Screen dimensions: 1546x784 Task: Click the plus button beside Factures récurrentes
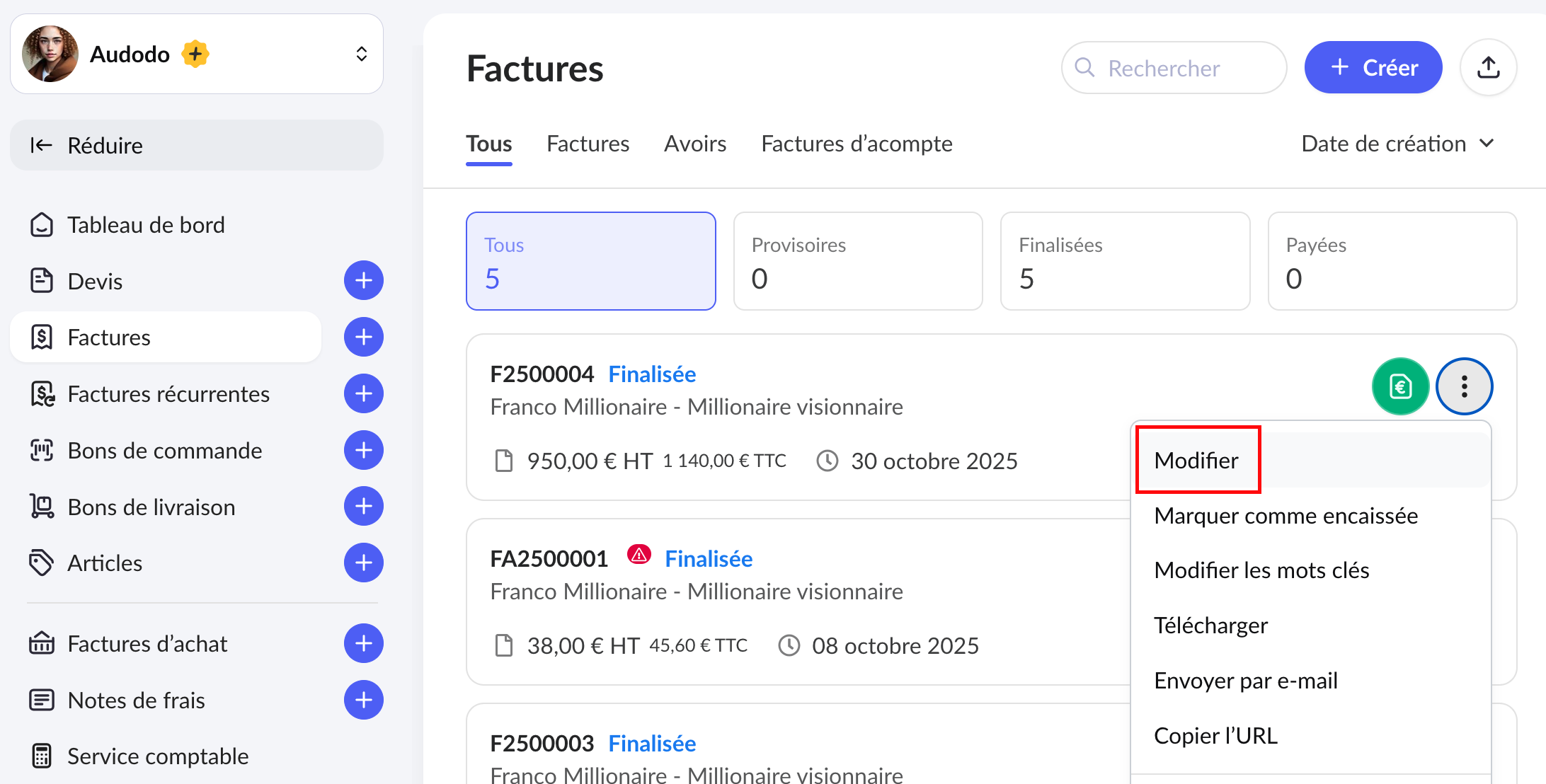click(364, 393)
